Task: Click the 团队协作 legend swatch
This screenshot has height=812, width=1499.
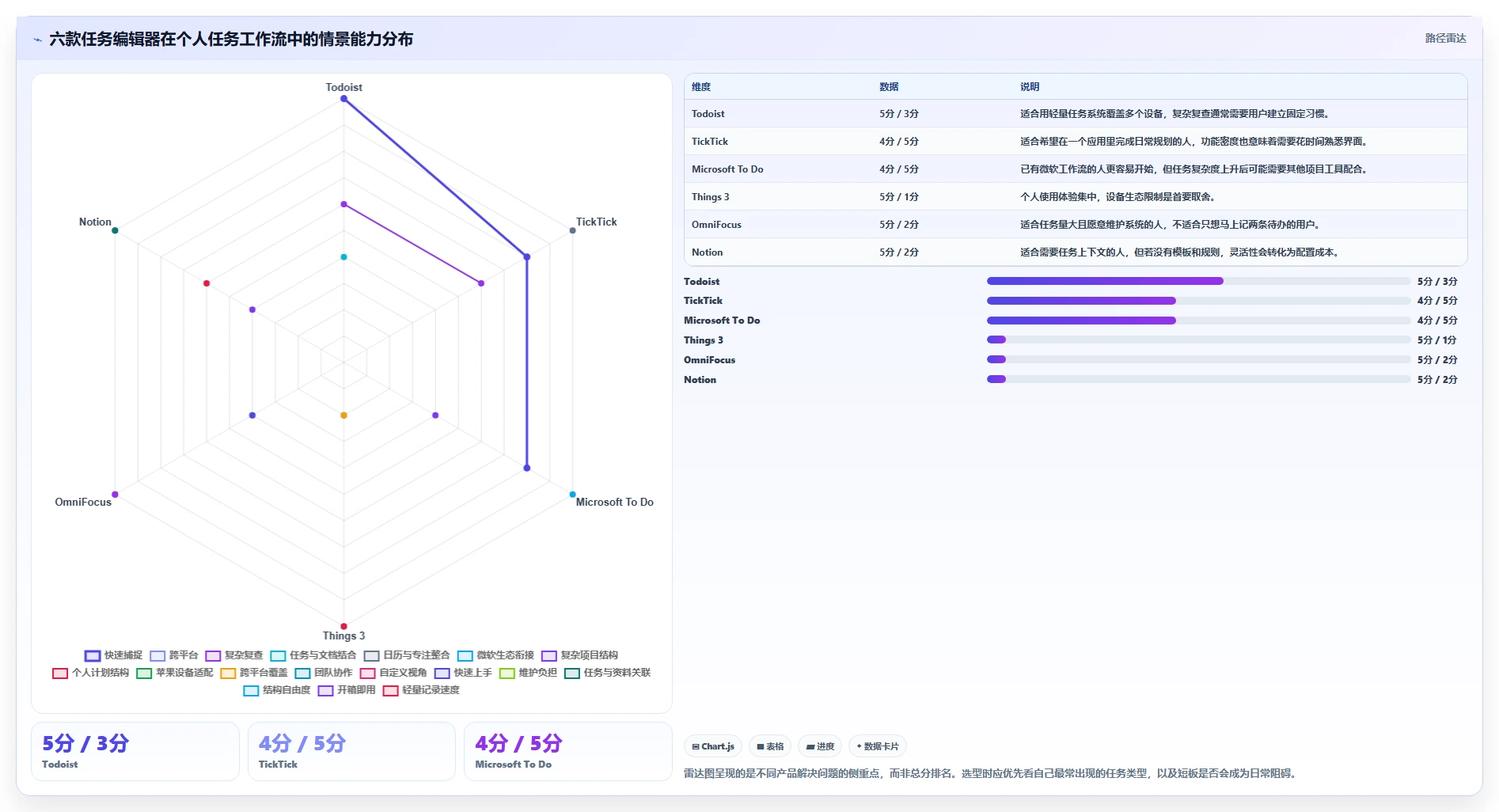Action: [302, 673]
